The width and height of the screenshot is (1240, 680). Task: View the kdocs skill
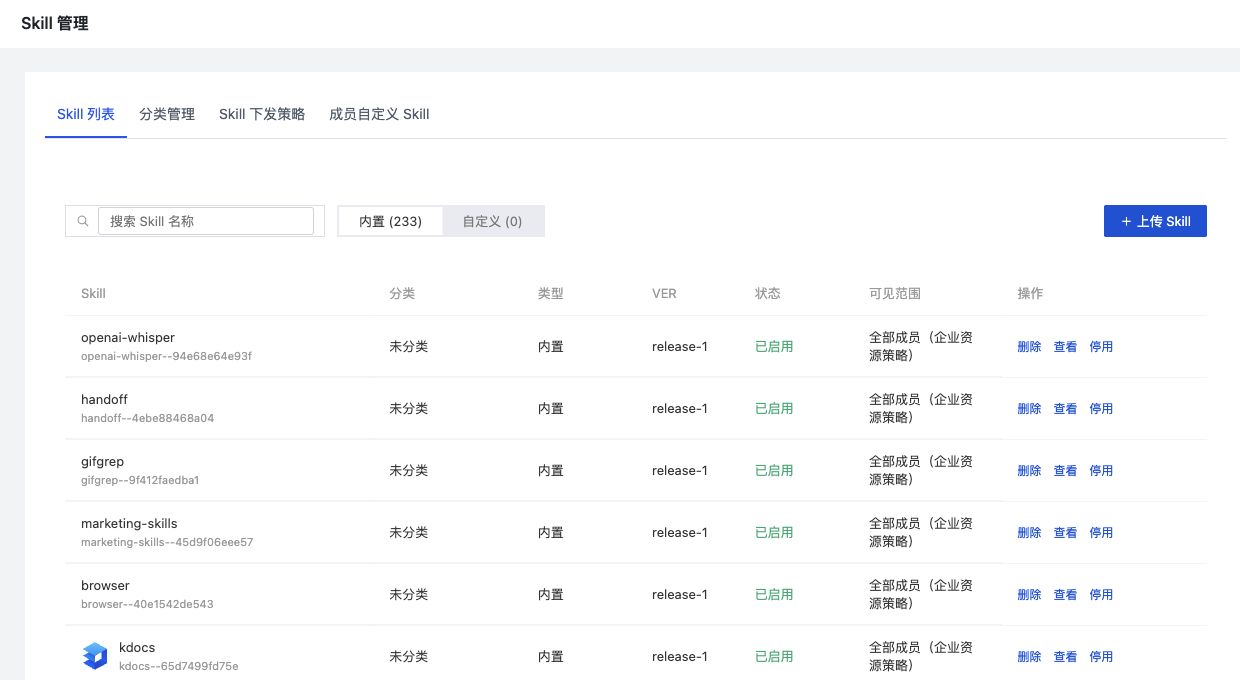[x=1065, y=657]
